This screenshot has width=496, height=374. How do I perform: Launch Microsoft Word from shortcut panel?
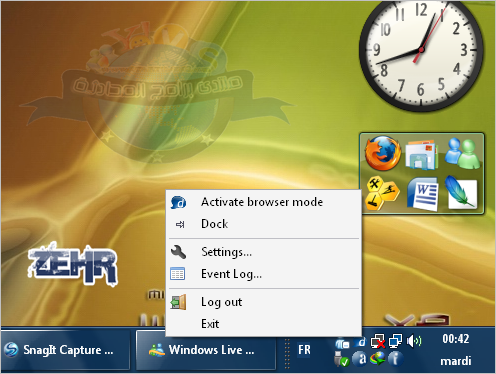tap(423, 194)
